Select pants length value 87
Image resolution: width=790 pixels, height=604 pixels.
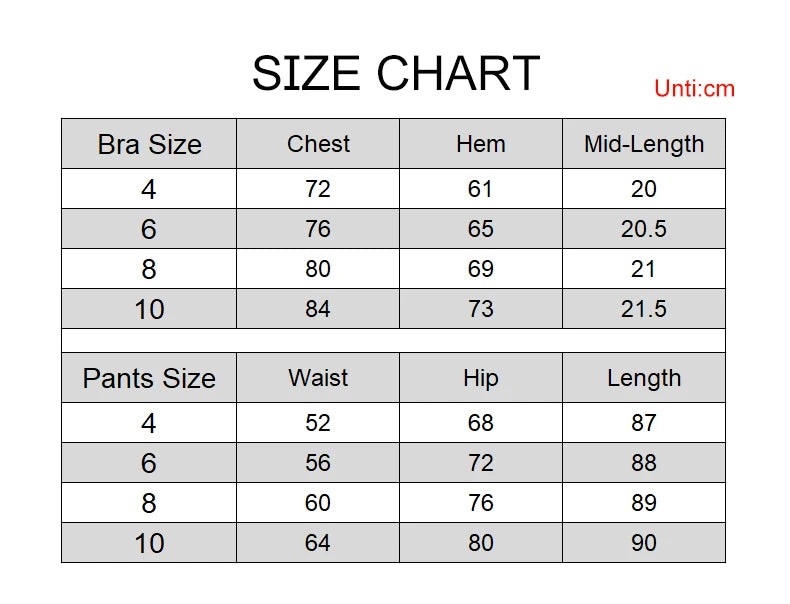[x=643, y=423]
